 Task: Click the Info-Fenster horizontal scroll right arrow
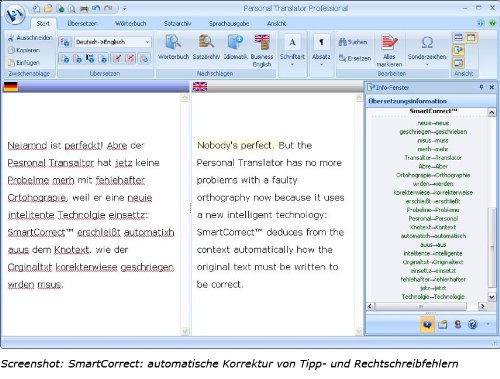click(482, 306)
